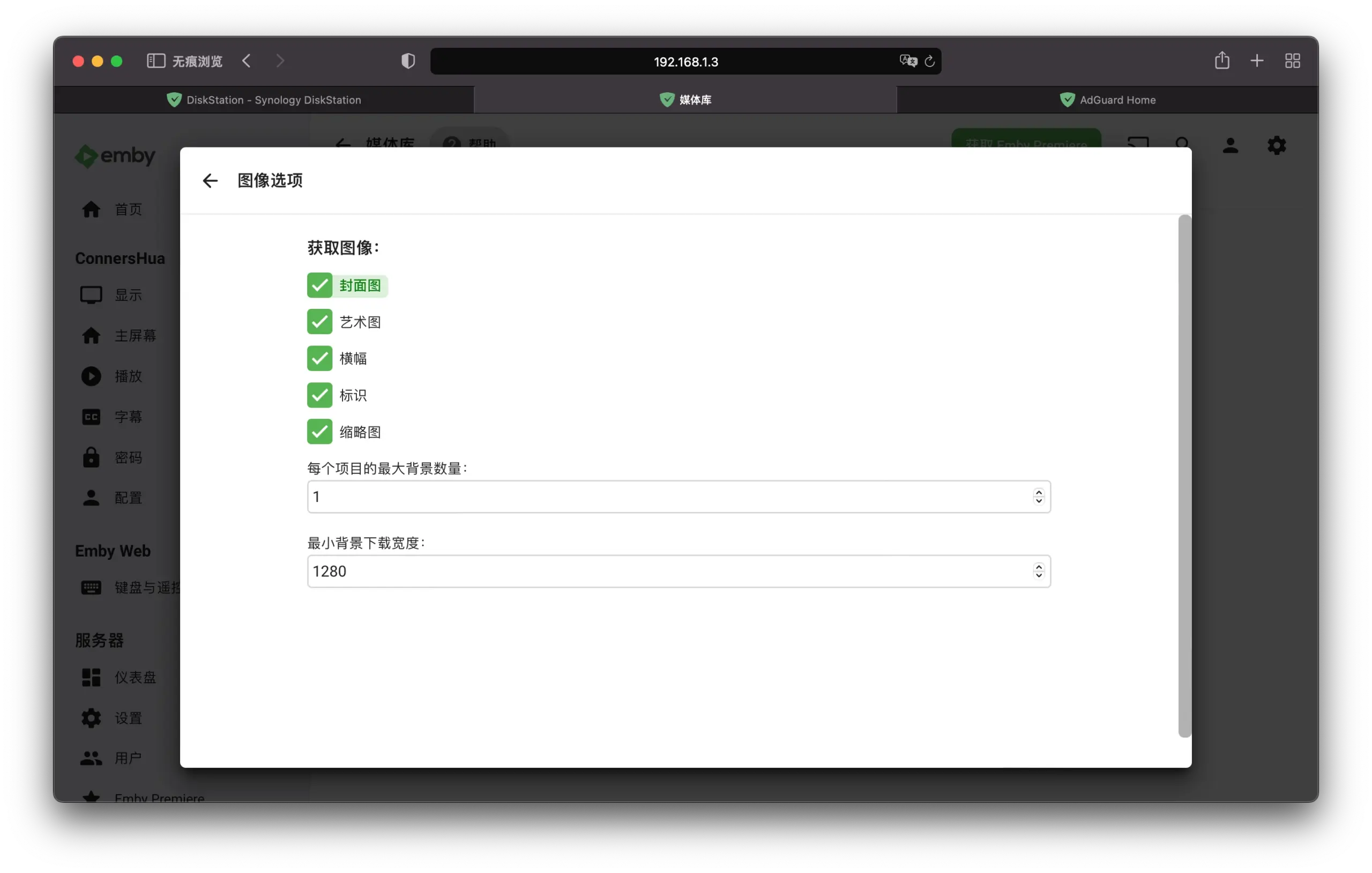Viewport: 1372px width, 873px height.
Task: Open the user profile icon in header
Action: point(1231,145)
